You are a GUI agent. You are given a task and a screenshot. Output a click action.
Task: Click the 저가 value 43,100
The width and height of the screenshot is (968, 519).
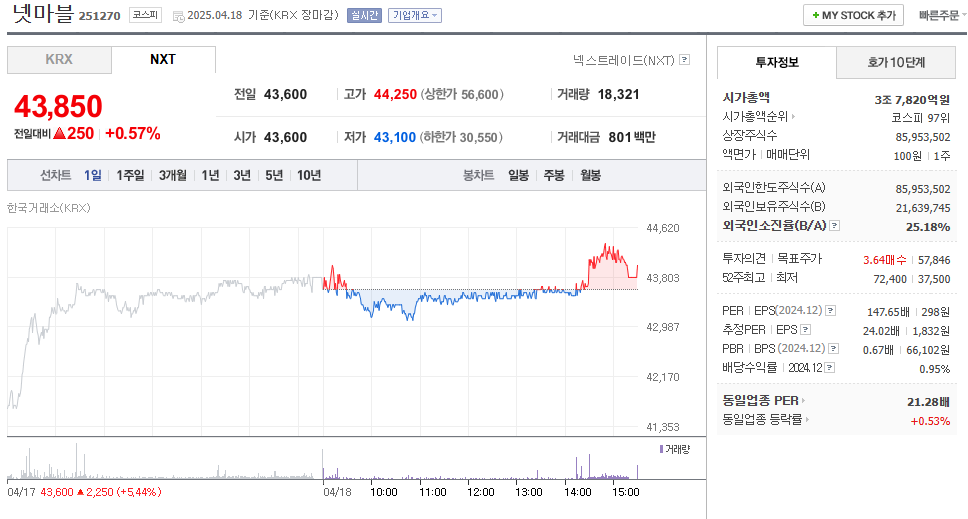[395, 138]
